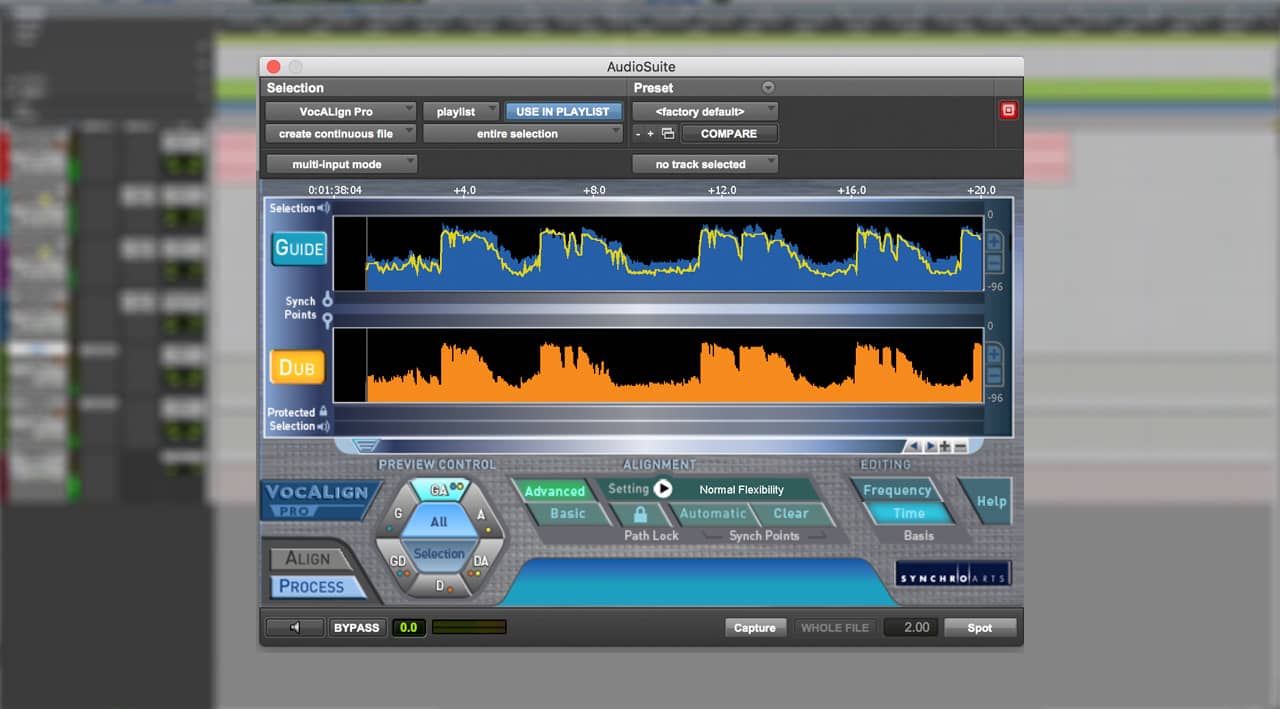Toggle Advanced alignment mode
The image size is (1280, 709).
coord(556,490)
